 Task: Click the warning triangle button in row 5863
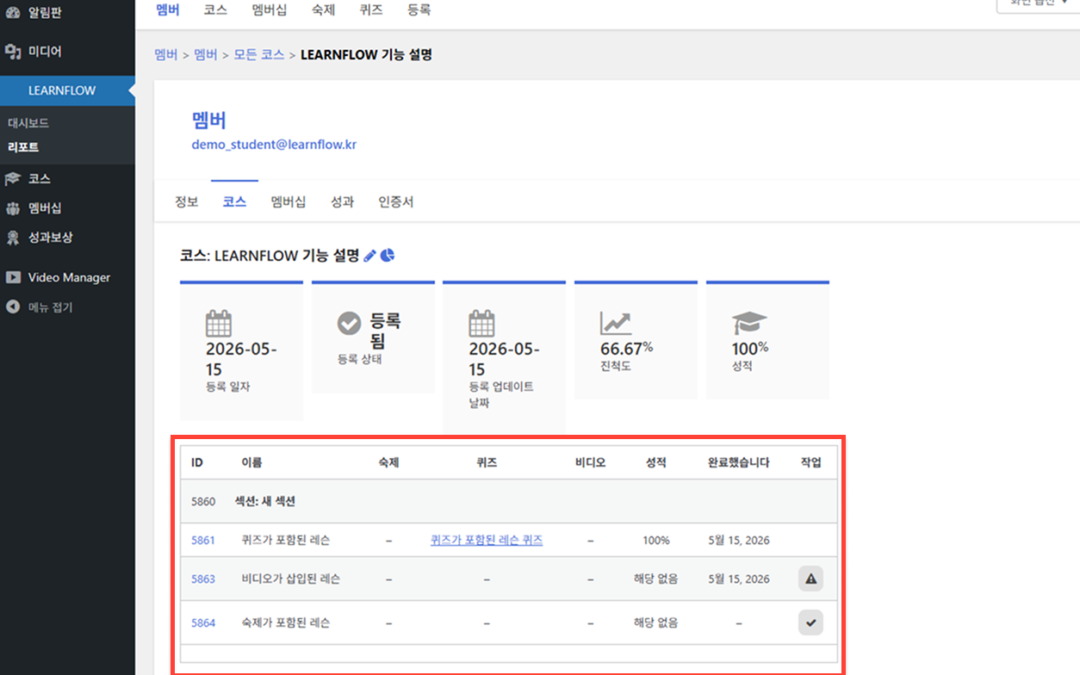click(811, 579)
